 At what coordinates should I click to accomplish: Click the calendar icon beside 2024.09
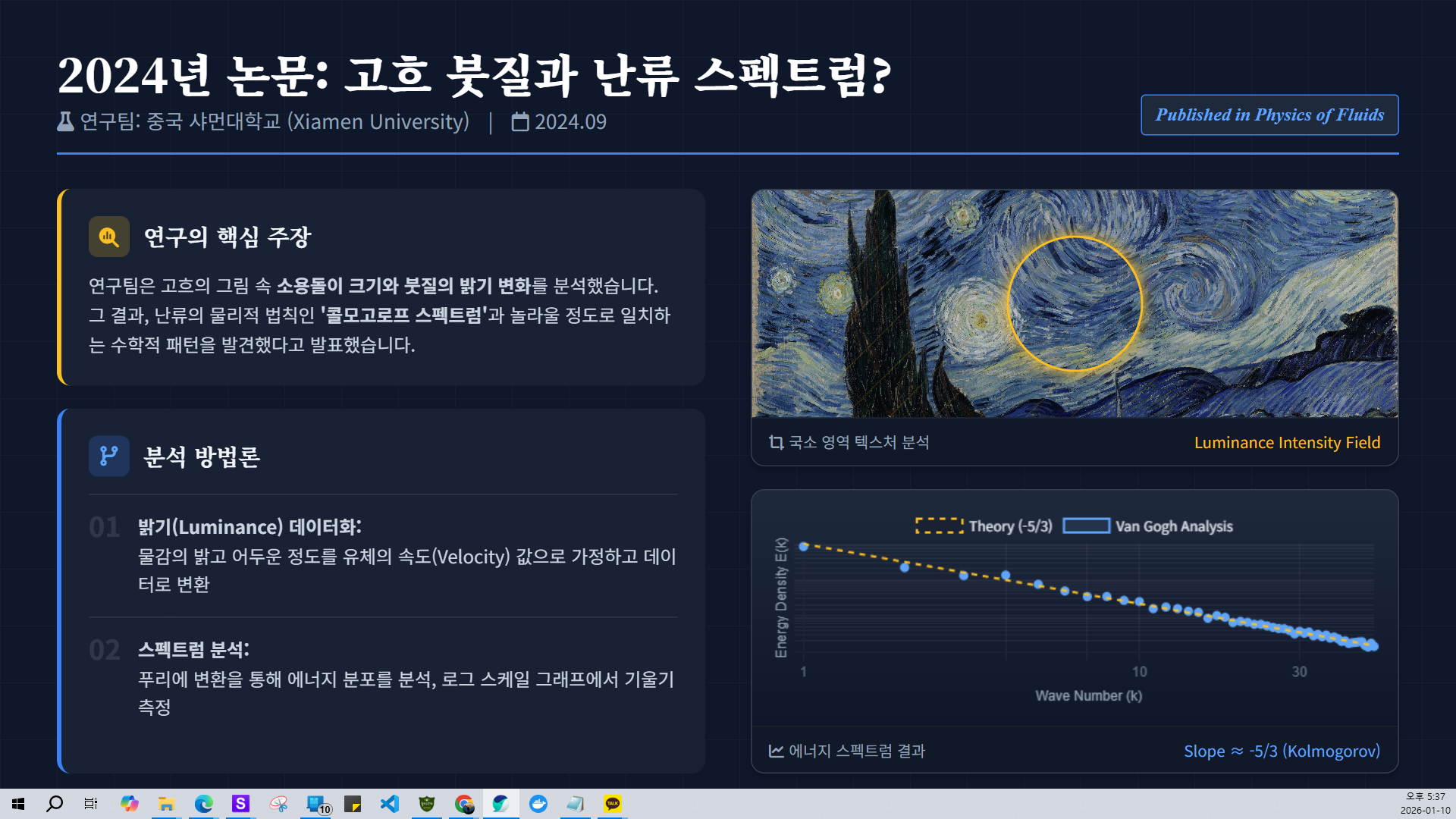(x=520, y=122)
